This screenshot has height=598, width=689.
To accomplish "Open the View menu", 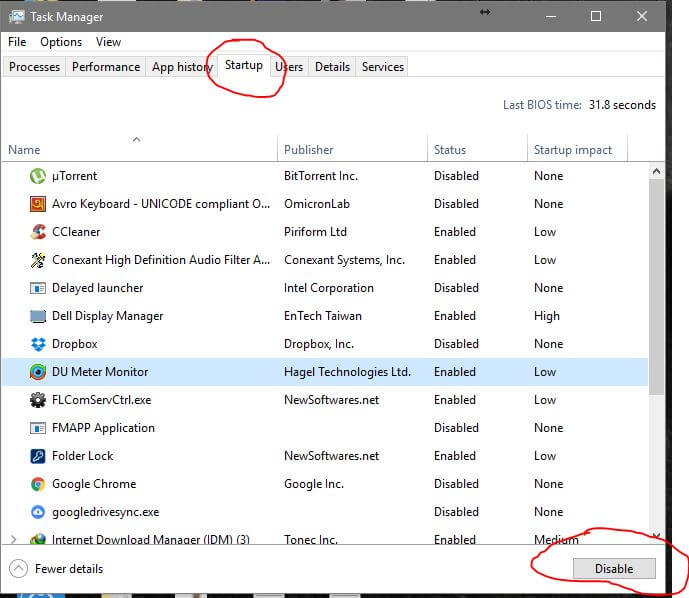I will point(108,42).
